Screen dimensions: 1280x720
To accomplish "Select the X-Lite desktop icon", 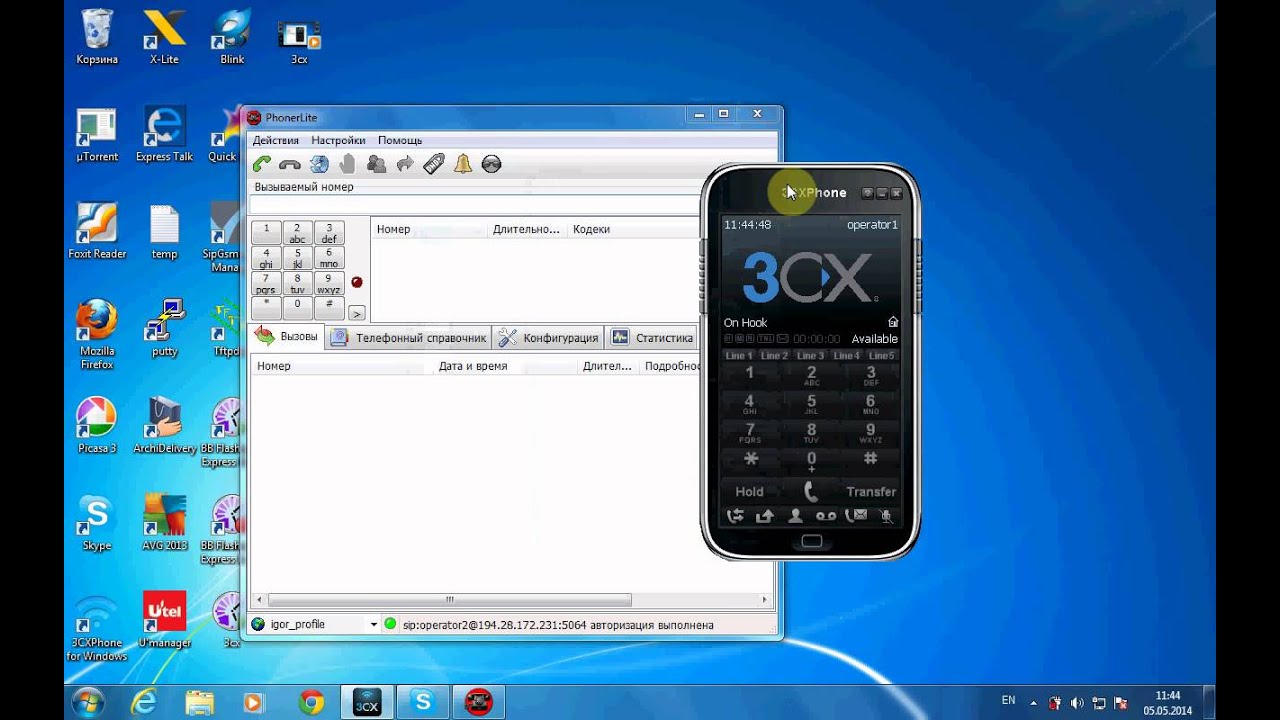I will pos(164,38).
